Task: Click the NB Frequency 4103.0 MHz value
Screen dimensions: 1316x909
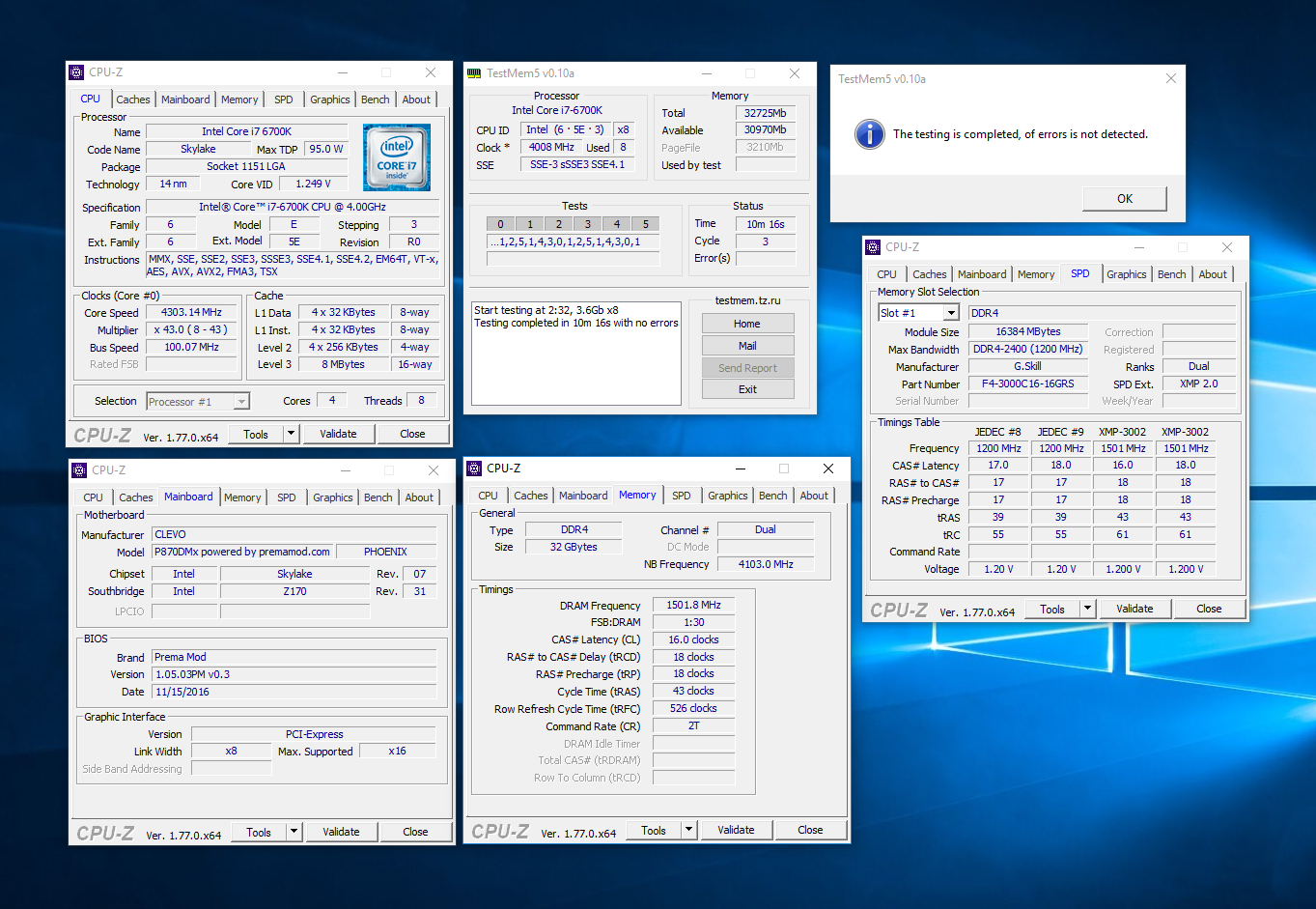Action: [x=765, y=564]
